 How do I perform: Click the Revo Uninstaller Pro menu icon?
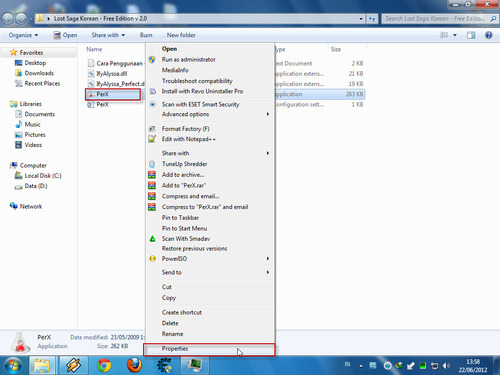(152, 91)
